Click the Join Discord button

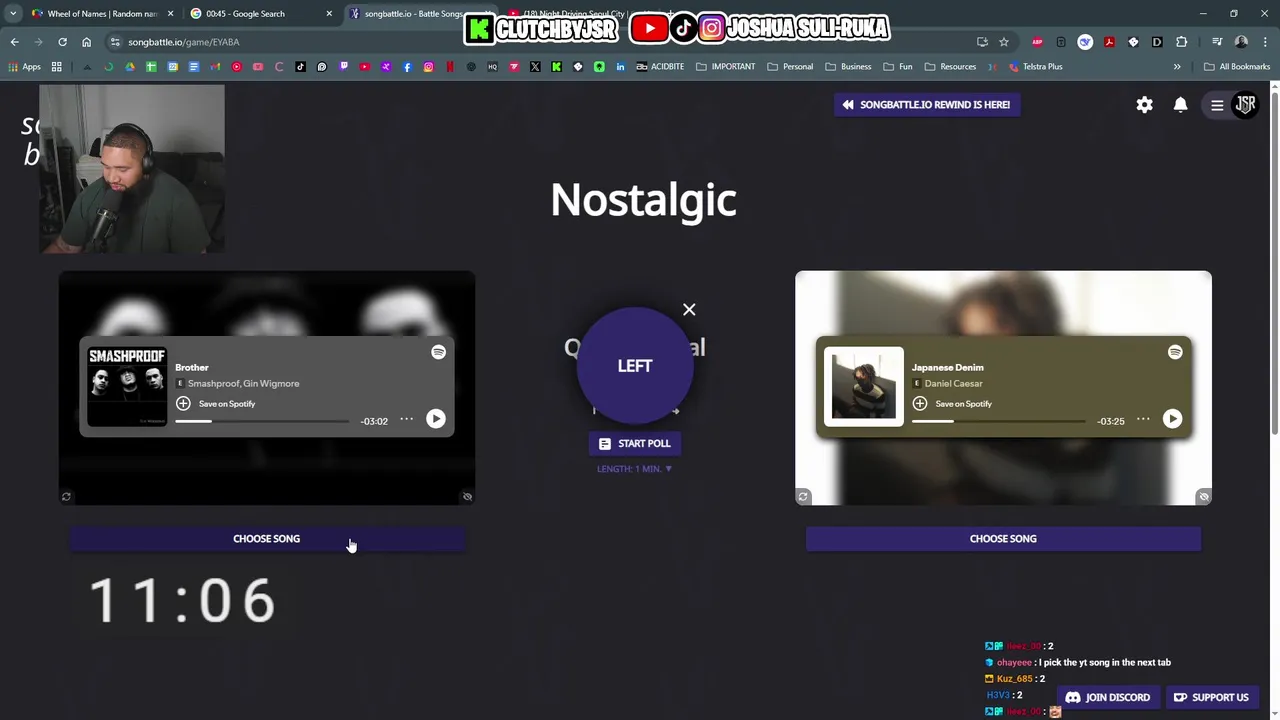1107,697
